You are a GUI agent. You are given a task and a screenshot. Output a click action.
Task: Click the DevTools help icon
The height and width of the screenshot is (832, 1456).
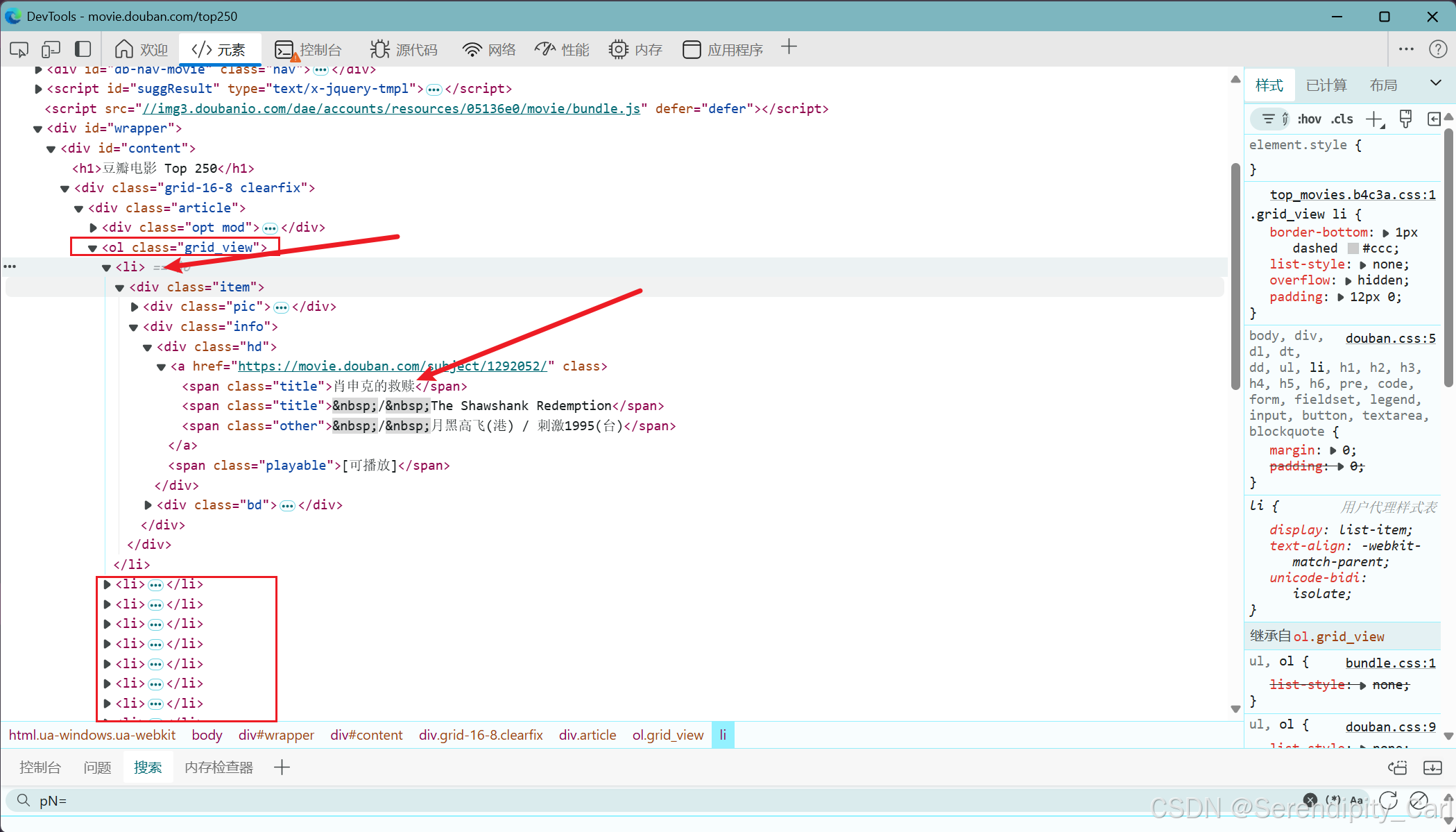[x=1438, y=49]
